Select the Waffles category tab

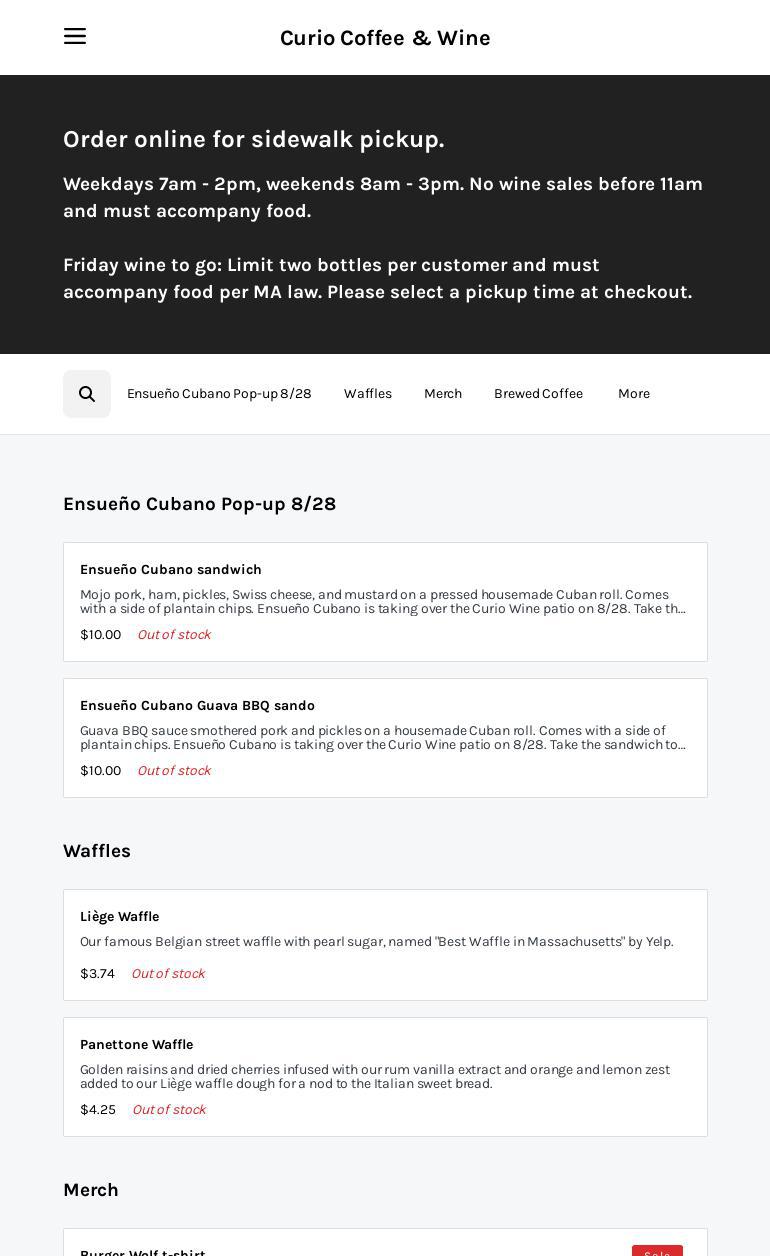(x=368, y=394)
